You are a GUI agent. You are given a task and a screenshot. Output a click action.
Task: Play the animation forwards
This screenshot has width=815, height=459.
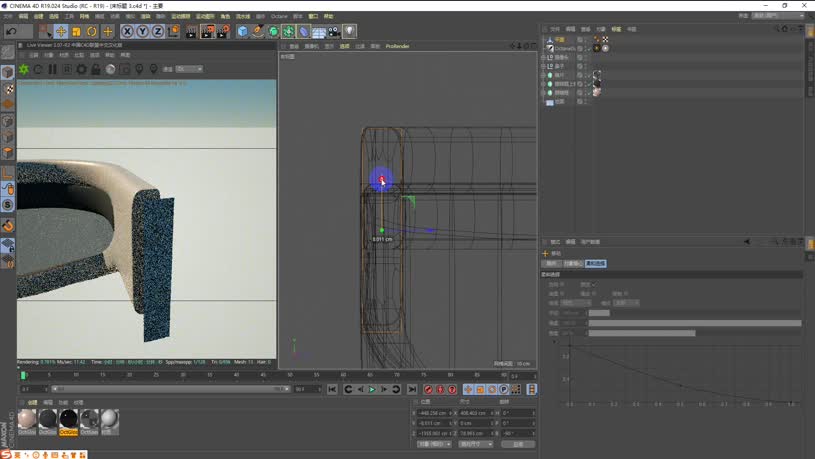pos(372,389)
